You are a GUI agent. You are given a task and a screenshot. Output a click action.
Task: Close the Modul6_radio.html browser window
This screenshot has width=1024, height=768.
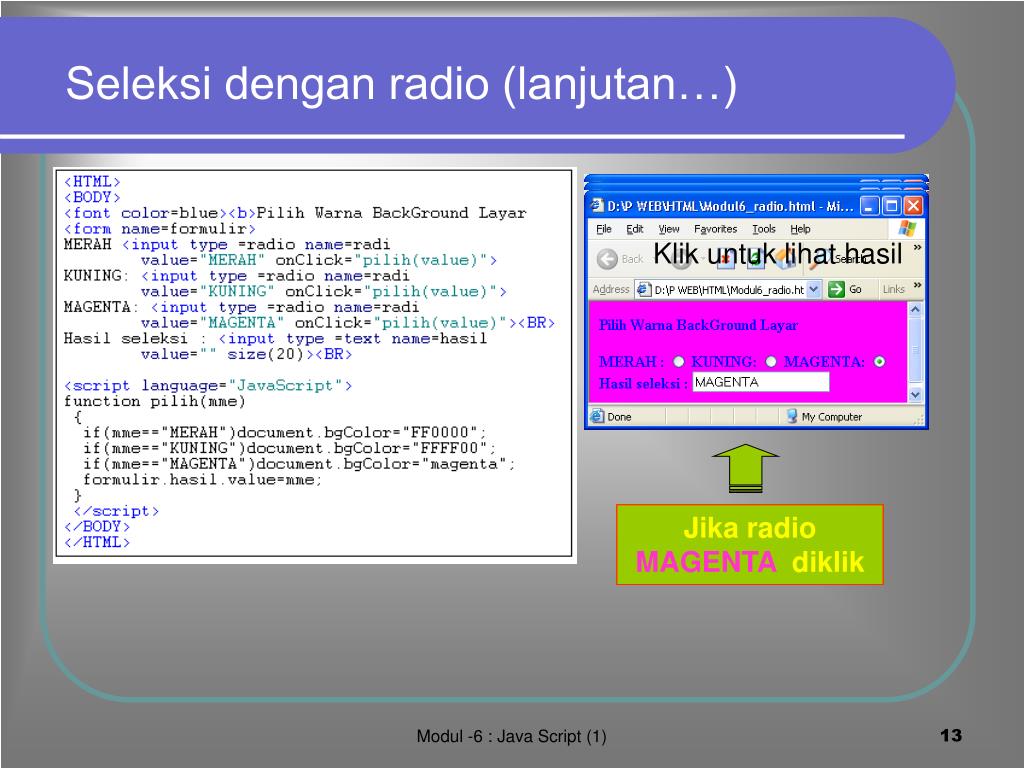pyautogui.click(x=913, y=206)
